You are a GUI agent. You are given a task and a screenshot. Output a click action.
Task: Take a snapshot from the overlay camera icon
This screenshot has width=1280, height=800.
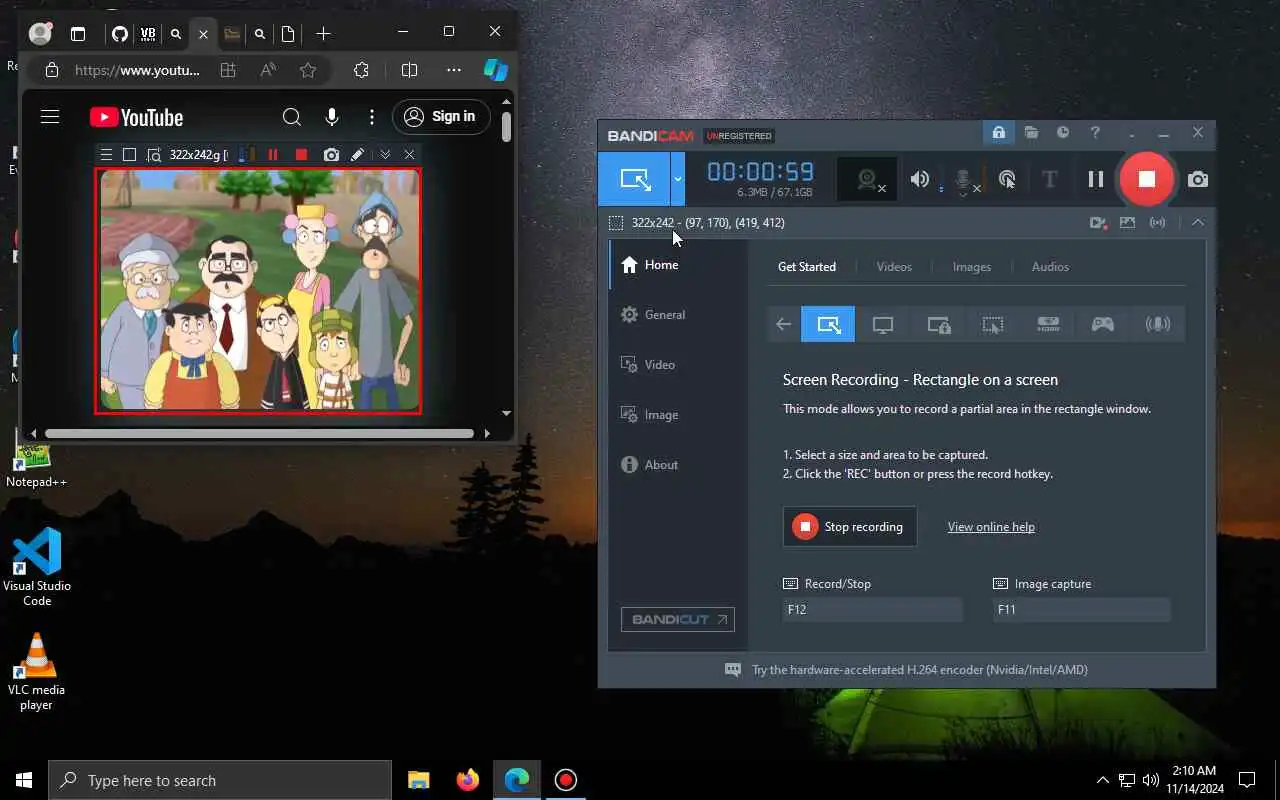pyautogui.click(x=331, y=155)
